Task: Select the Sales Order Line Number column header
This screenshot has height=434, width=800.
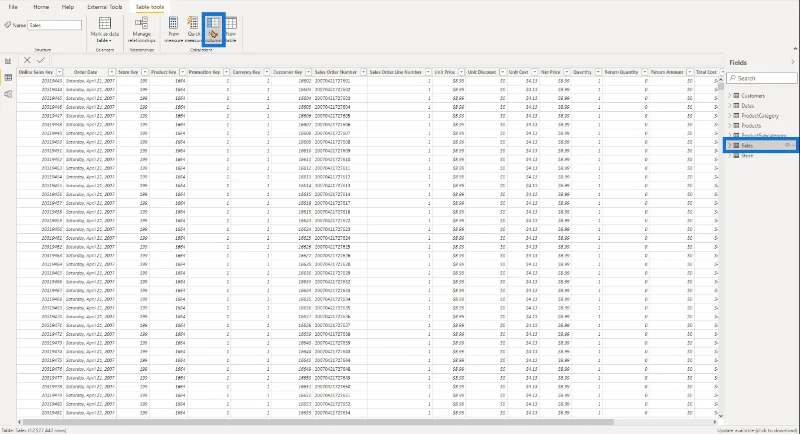Action: click(x=399, y=72)
